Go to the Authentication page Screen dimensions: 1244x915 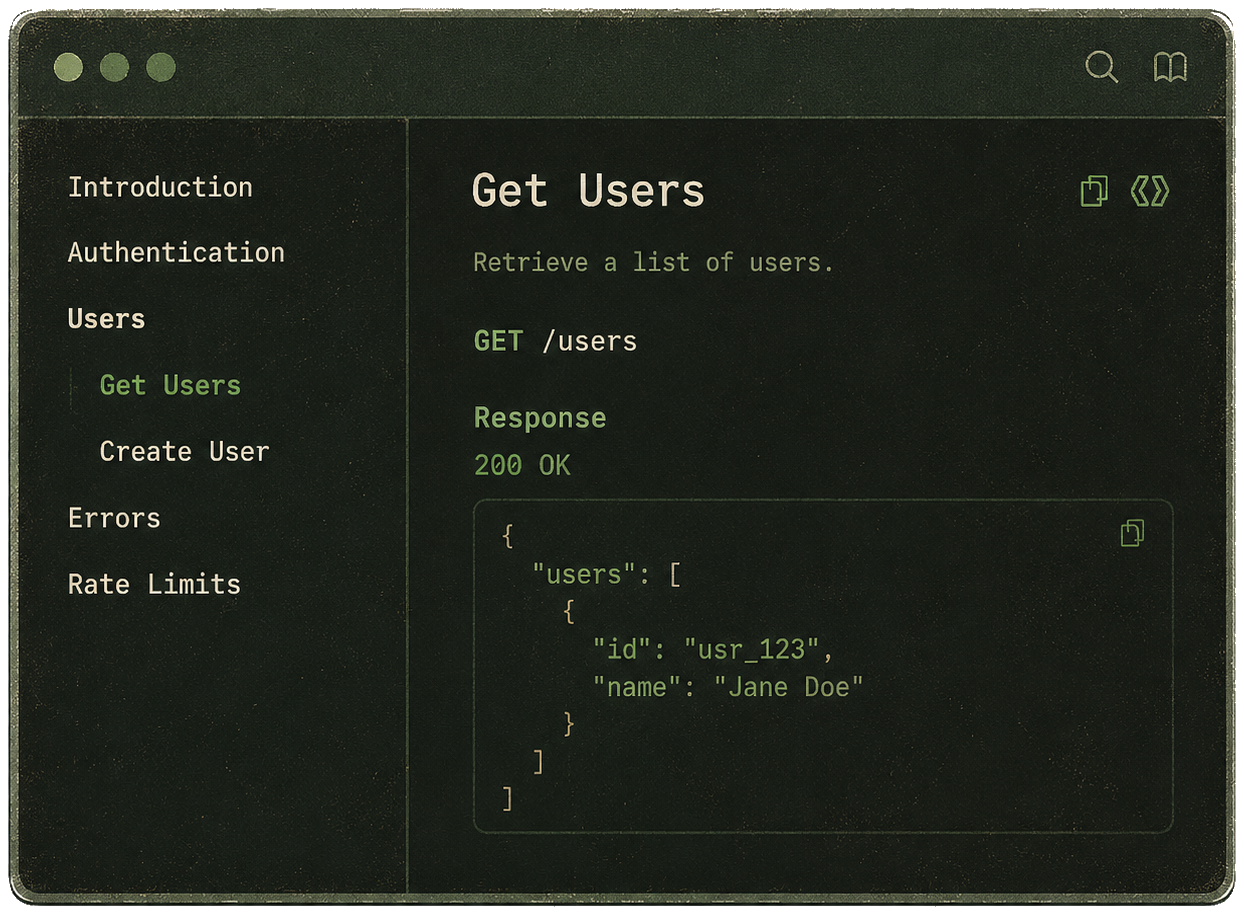tap(176, 252)
